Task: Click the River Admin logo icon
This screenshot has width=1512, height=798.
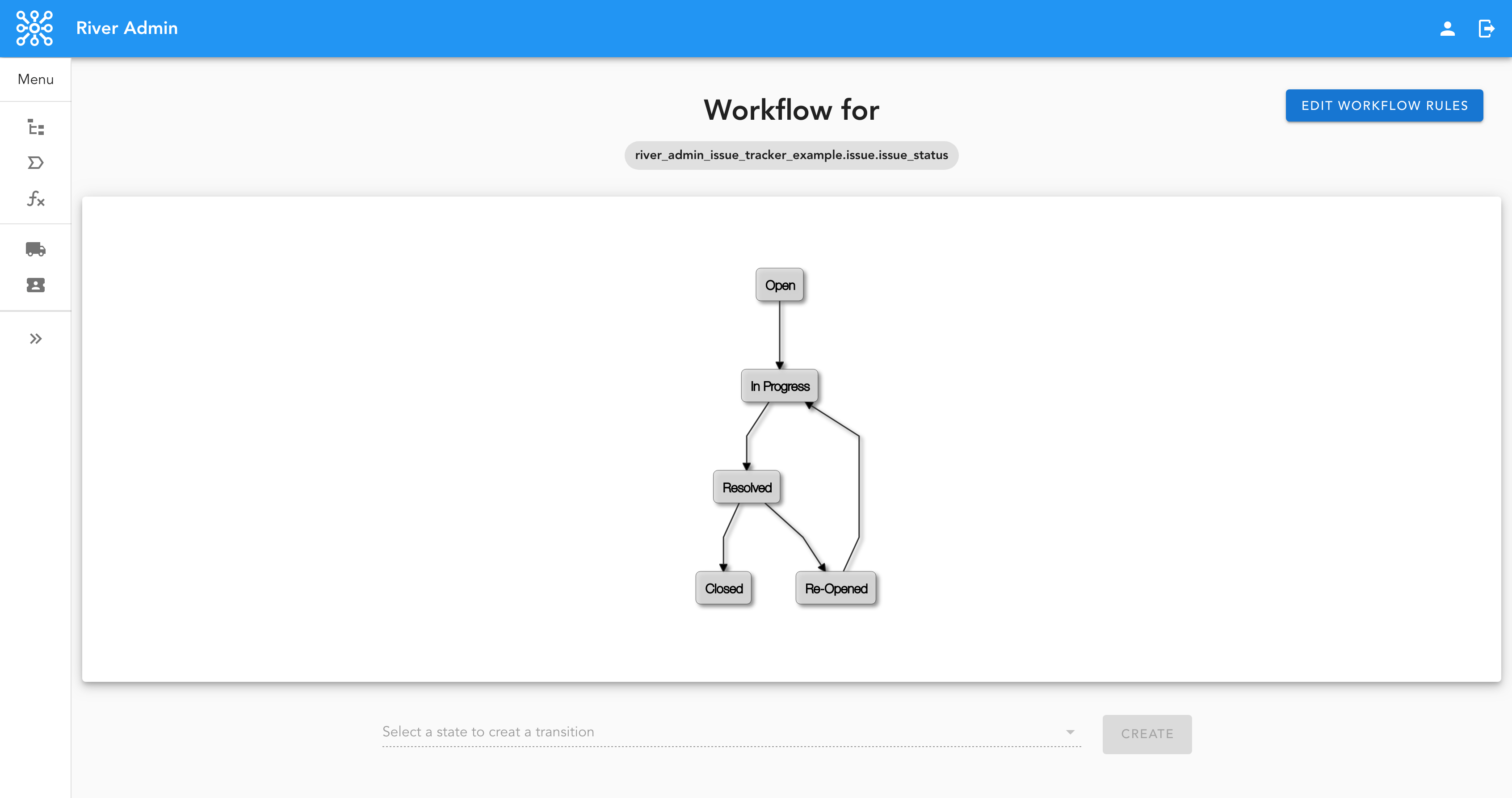Action: pos(34,28)
